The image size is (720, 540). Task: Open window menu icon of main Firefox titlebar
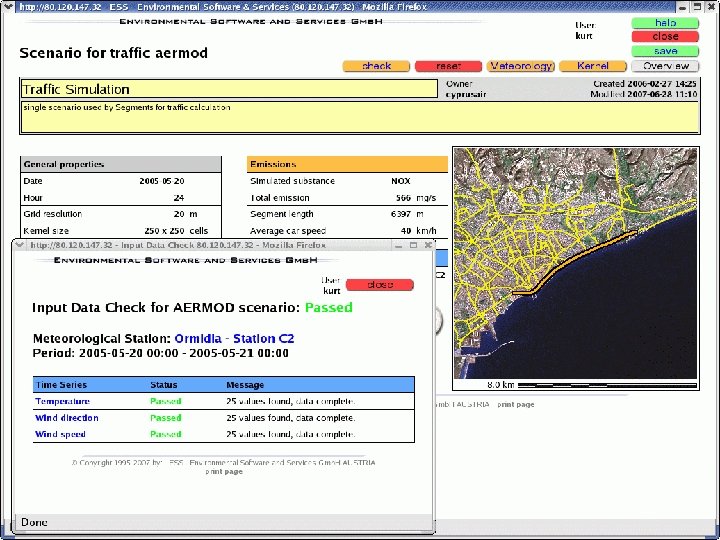tap(8, 6)
